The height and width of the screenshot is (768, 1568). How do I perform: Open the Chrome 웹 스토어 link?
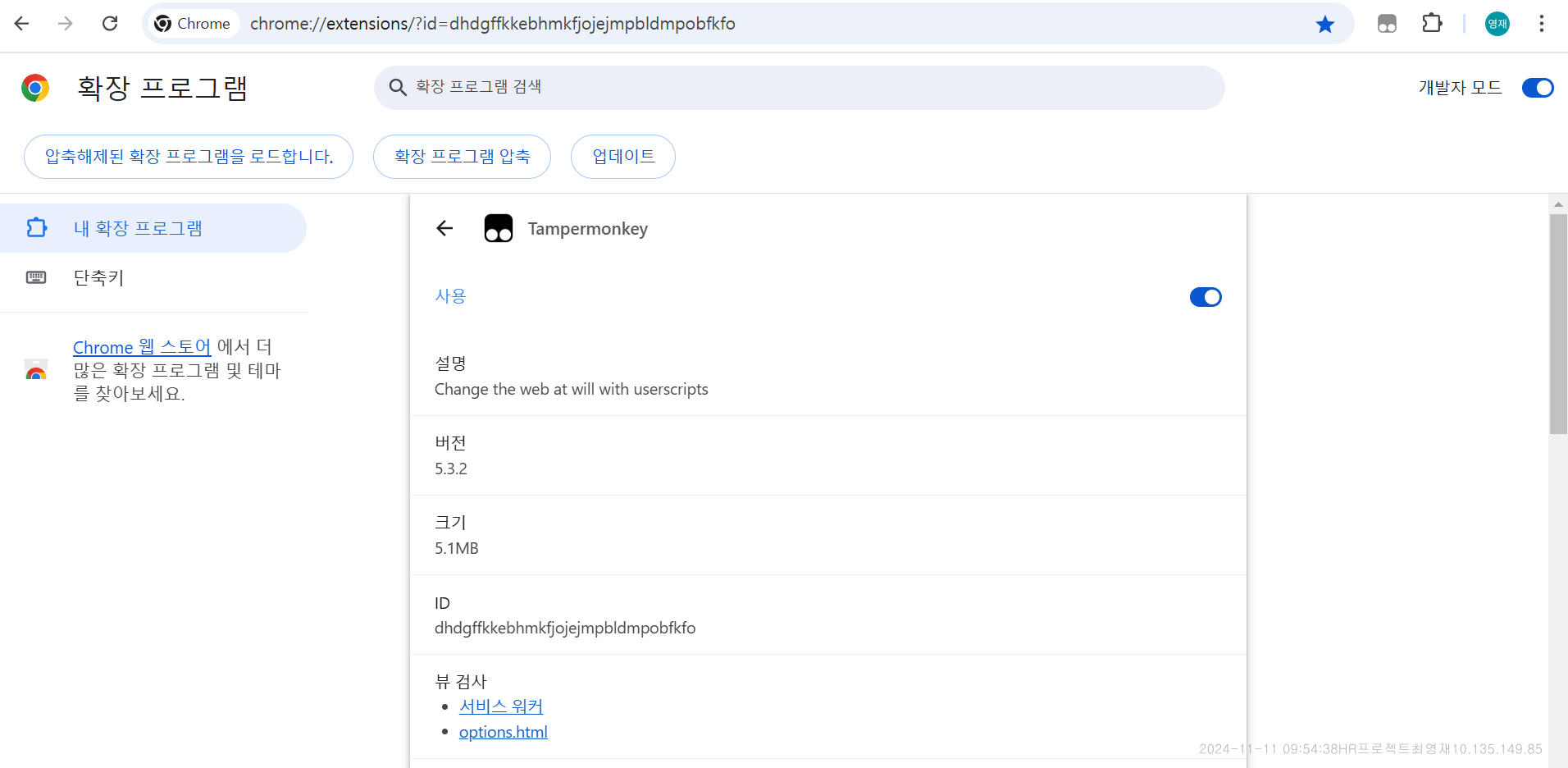coord(142,347)
